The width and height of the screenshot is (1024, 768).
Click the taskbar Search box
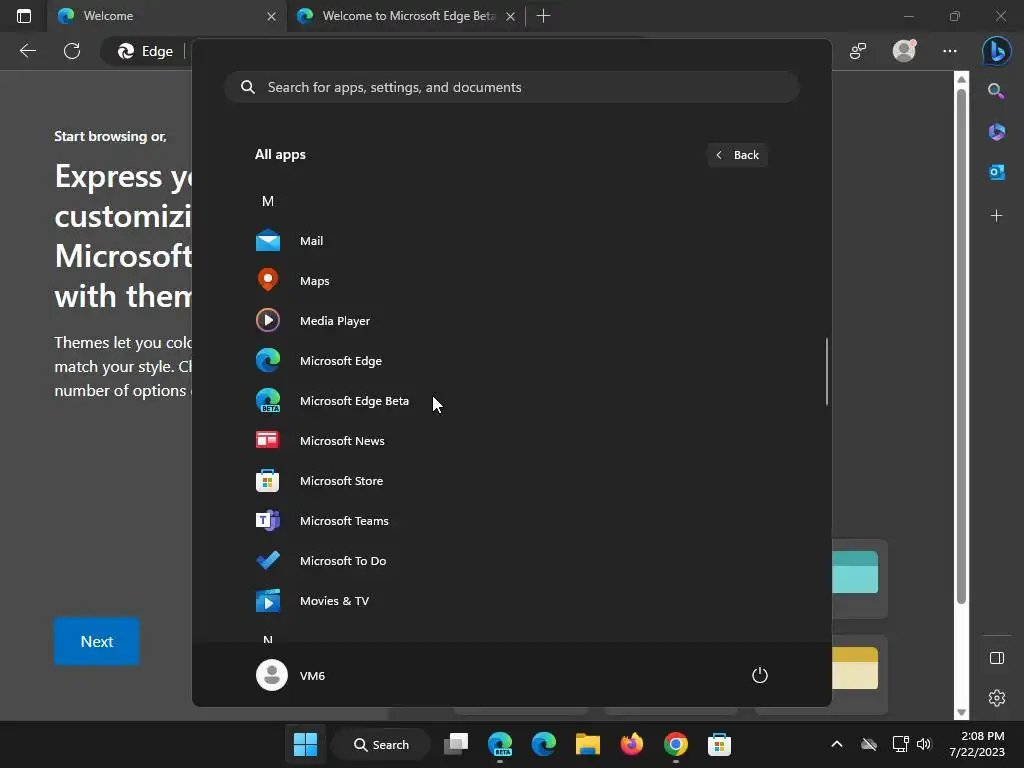pyautogui.click(x=381, y=744)
